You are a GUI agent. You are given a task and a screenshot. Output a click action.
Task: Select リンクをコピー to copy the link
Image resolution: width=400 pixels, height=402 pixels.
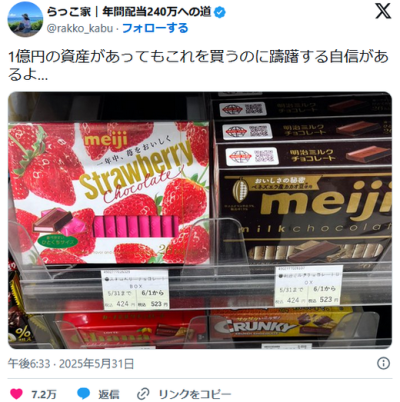pyautogui.click(x=195, y=394)
